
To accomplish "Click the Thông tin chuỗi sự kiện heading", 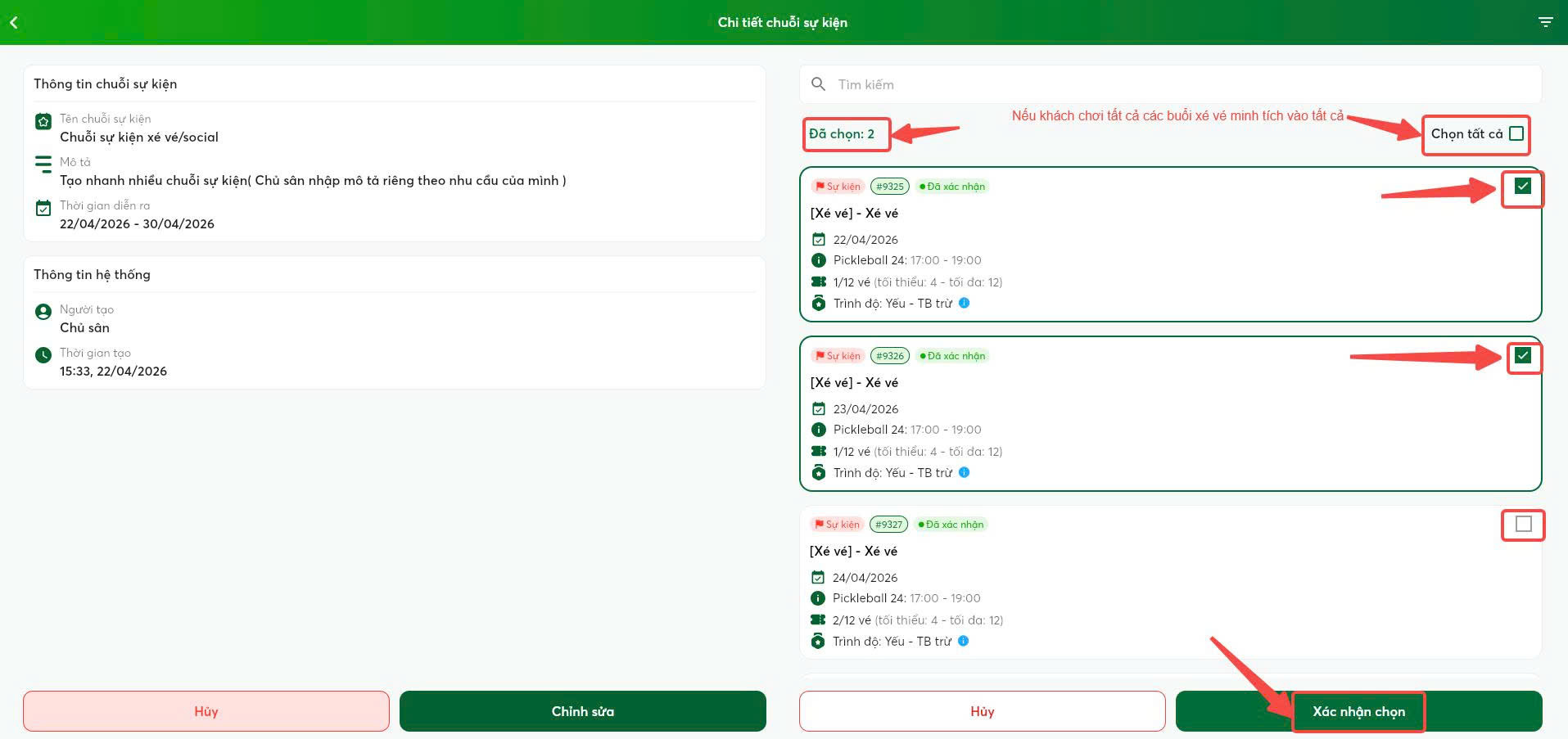I will pos(105,84).
